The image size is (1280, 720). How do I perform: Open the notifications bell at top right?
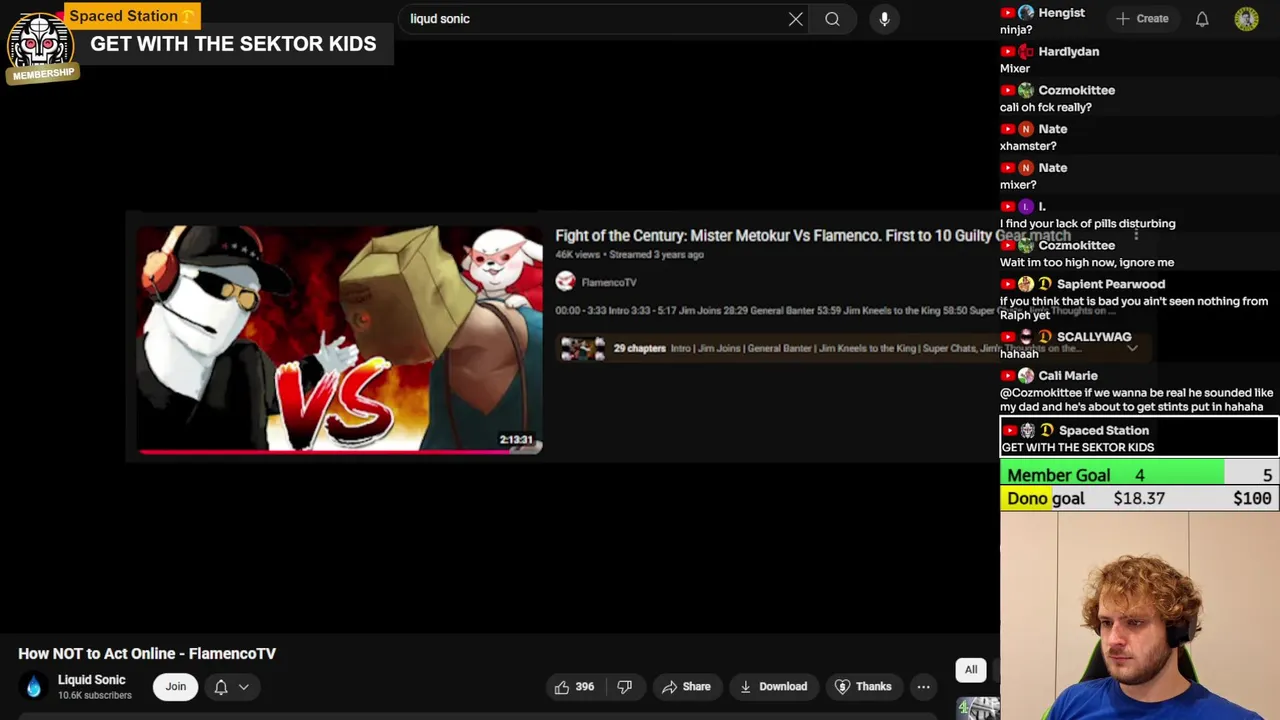point(1202,19)
